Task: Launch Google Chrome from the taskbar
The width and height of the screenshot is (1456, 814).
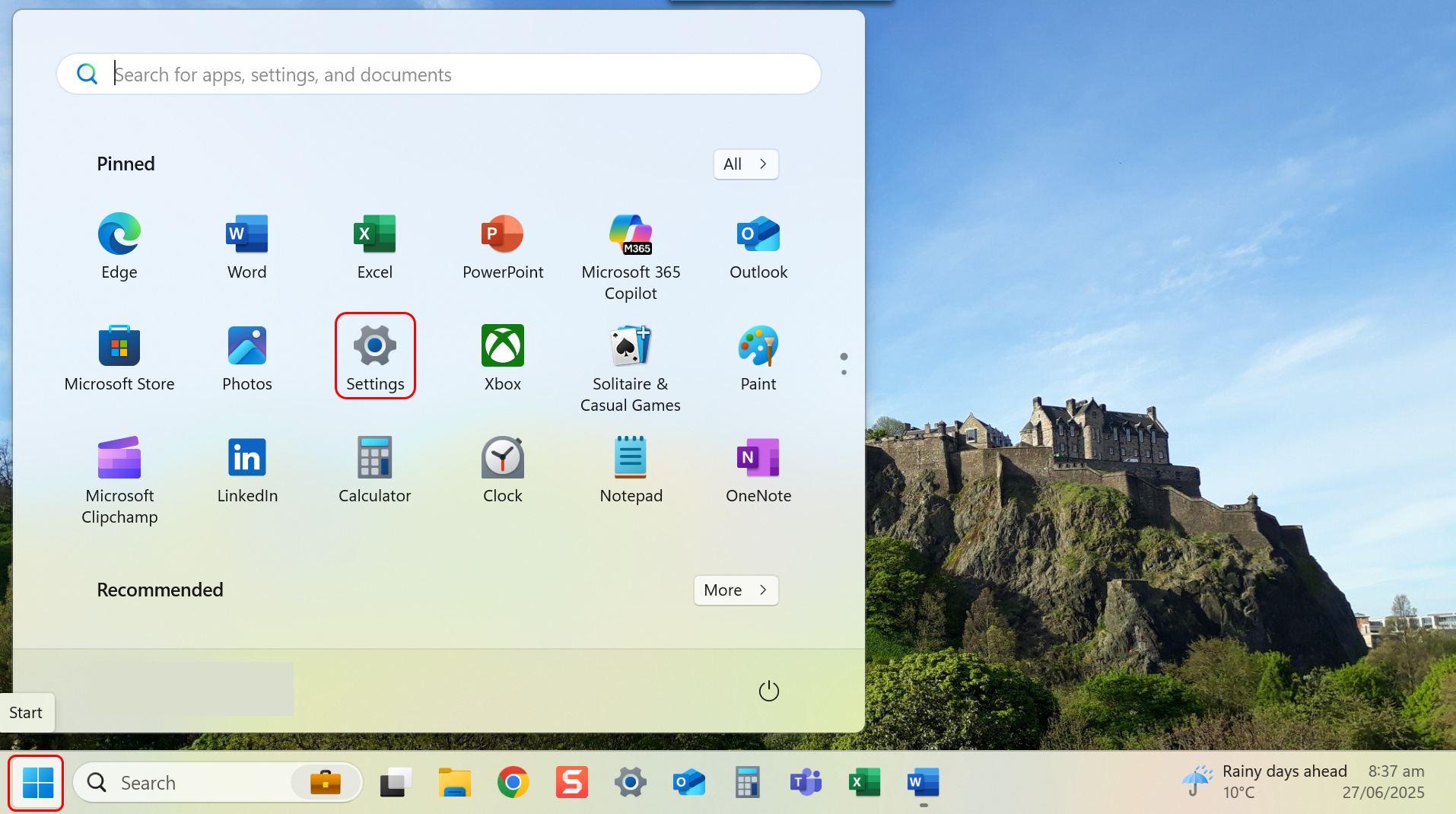Action: tap(513, 783)
